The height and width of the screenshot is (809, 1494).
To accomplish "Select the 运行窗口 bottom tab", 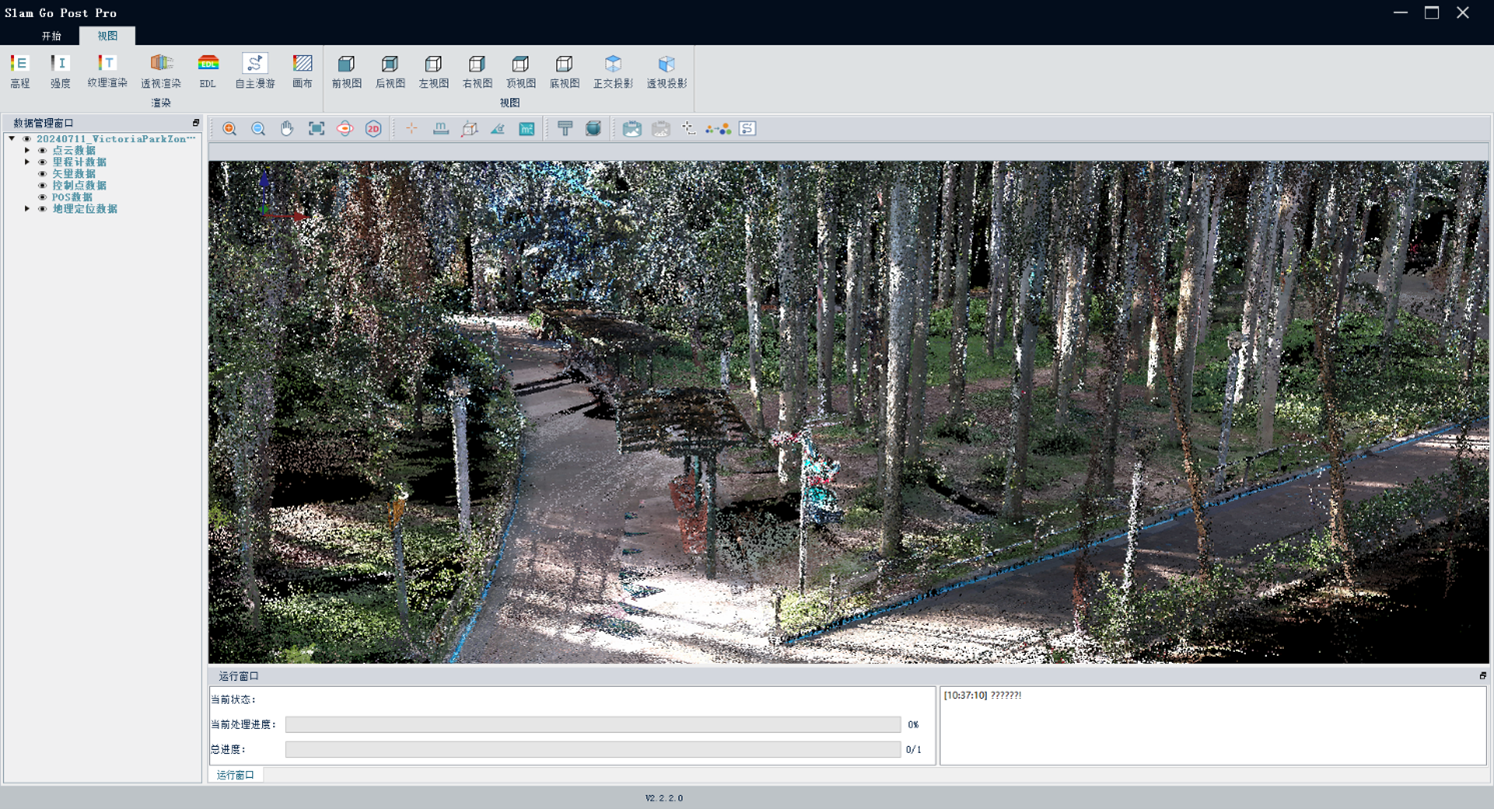I will (236, 775).
